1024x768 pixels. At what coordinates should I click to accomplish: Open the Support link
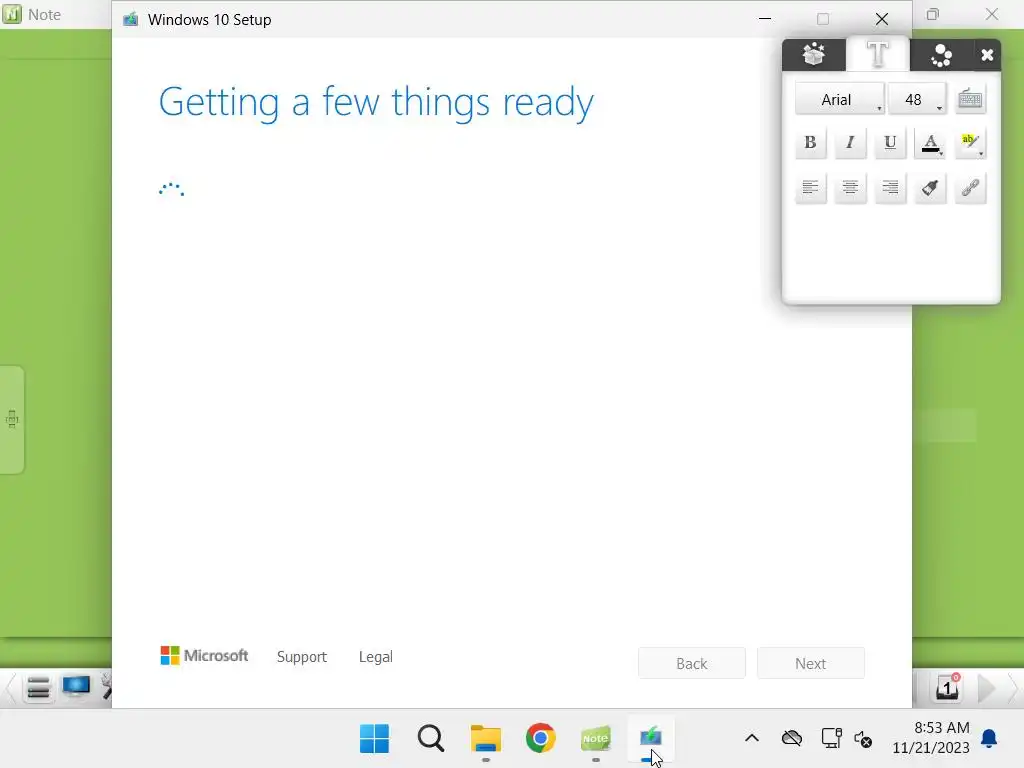pyautogui.click(x=302, y=657)
